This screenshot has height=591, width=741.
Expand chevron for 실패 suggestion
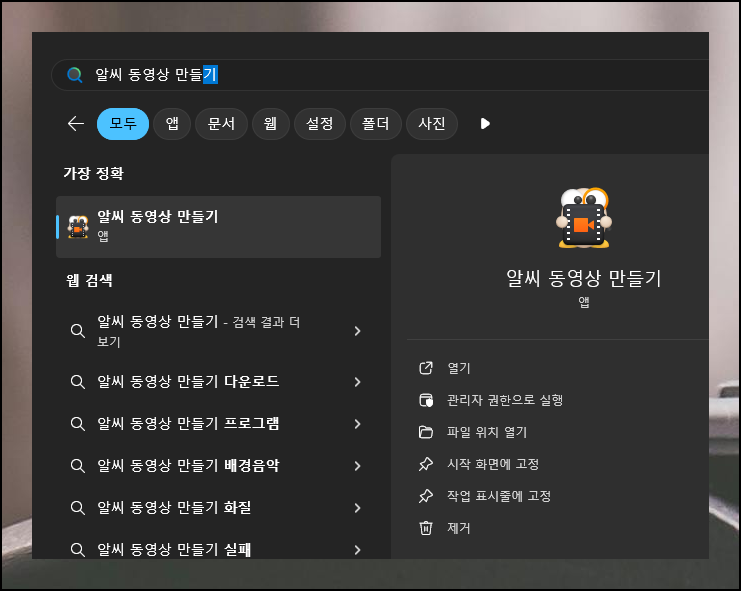click(358, 549)
